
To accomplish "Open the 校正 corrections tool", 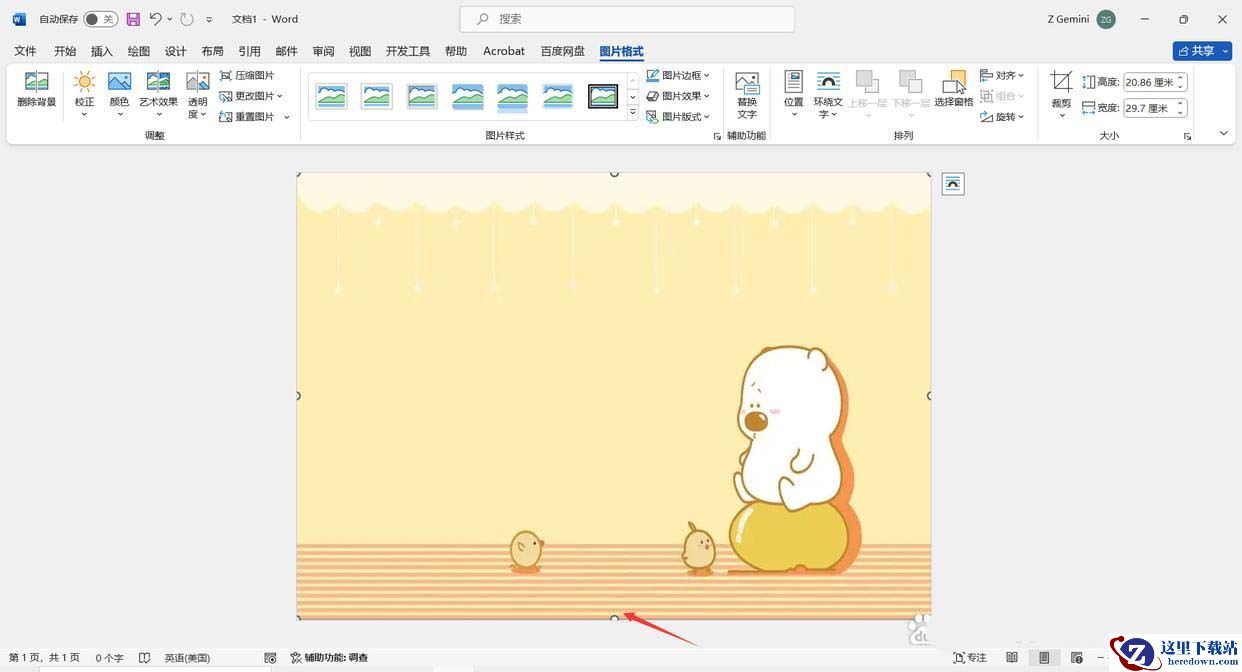I will [84, 95].
